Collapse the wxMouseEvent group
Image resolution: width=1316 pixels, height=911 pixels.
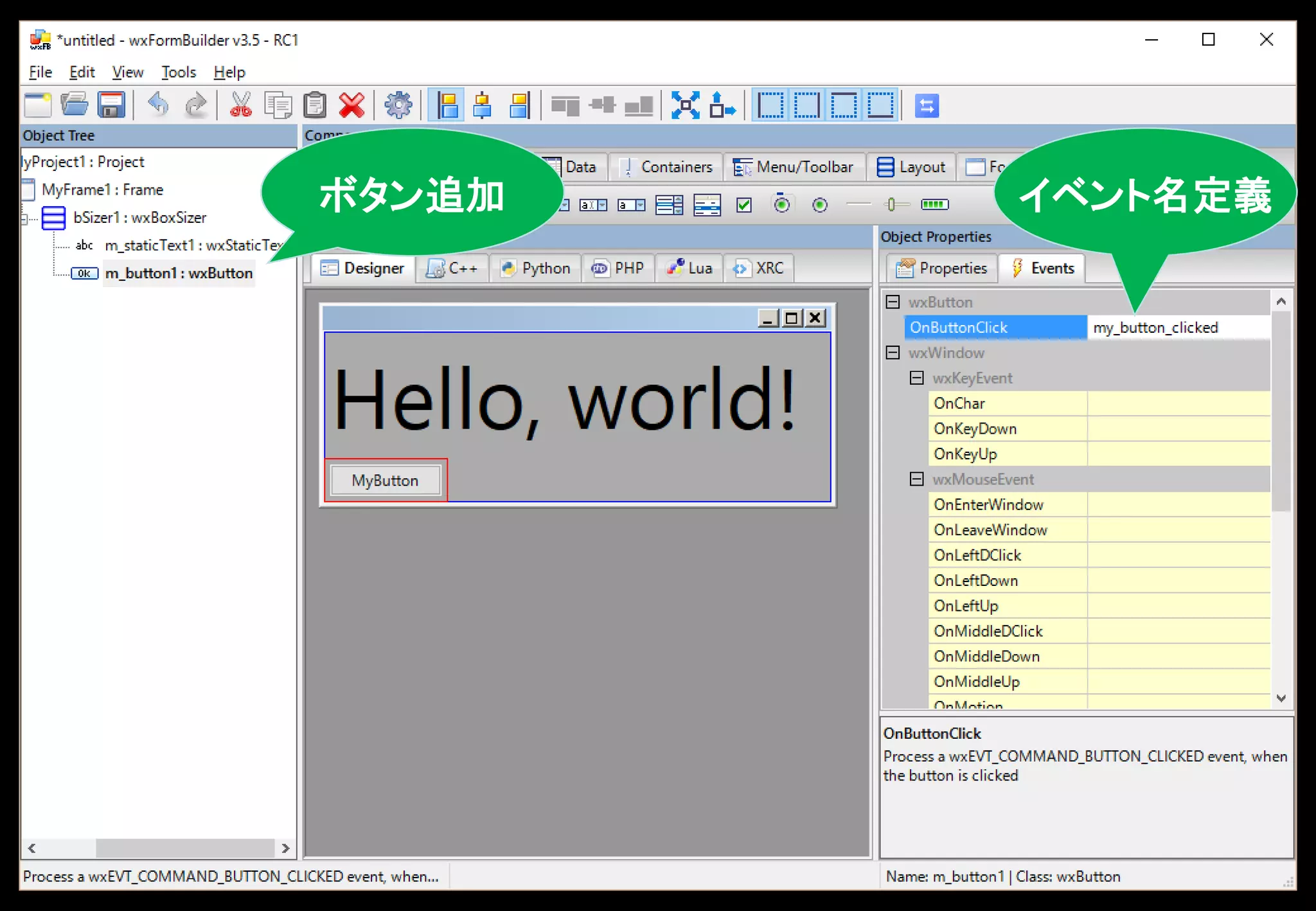[917, 479]
